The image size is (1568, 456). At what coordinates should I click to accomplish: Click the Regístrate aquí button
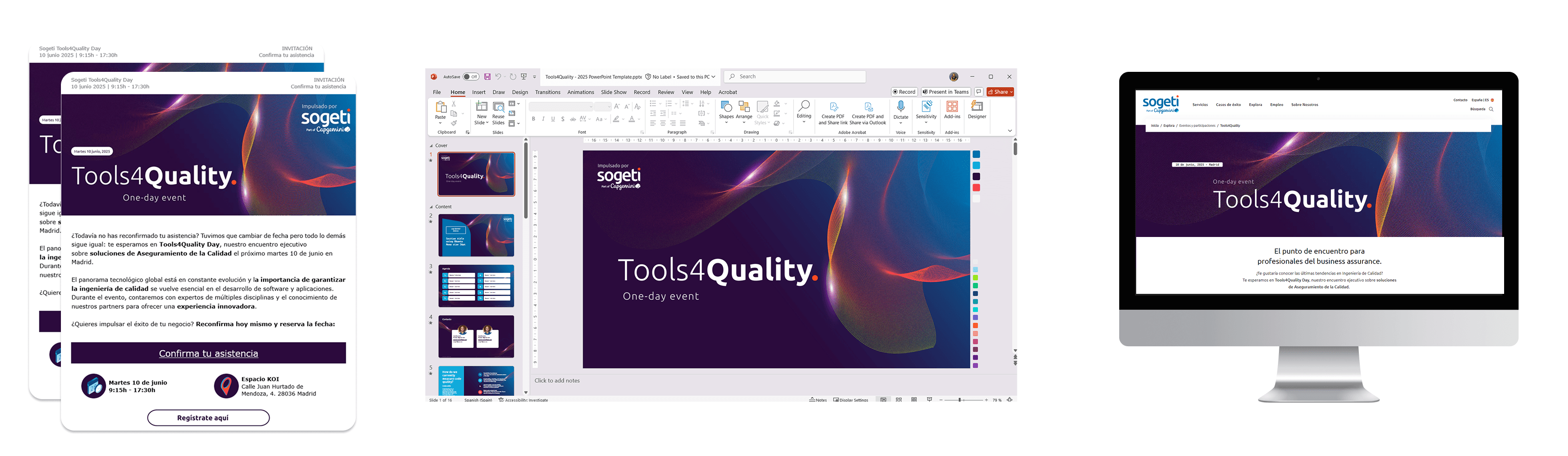[208, 418]
